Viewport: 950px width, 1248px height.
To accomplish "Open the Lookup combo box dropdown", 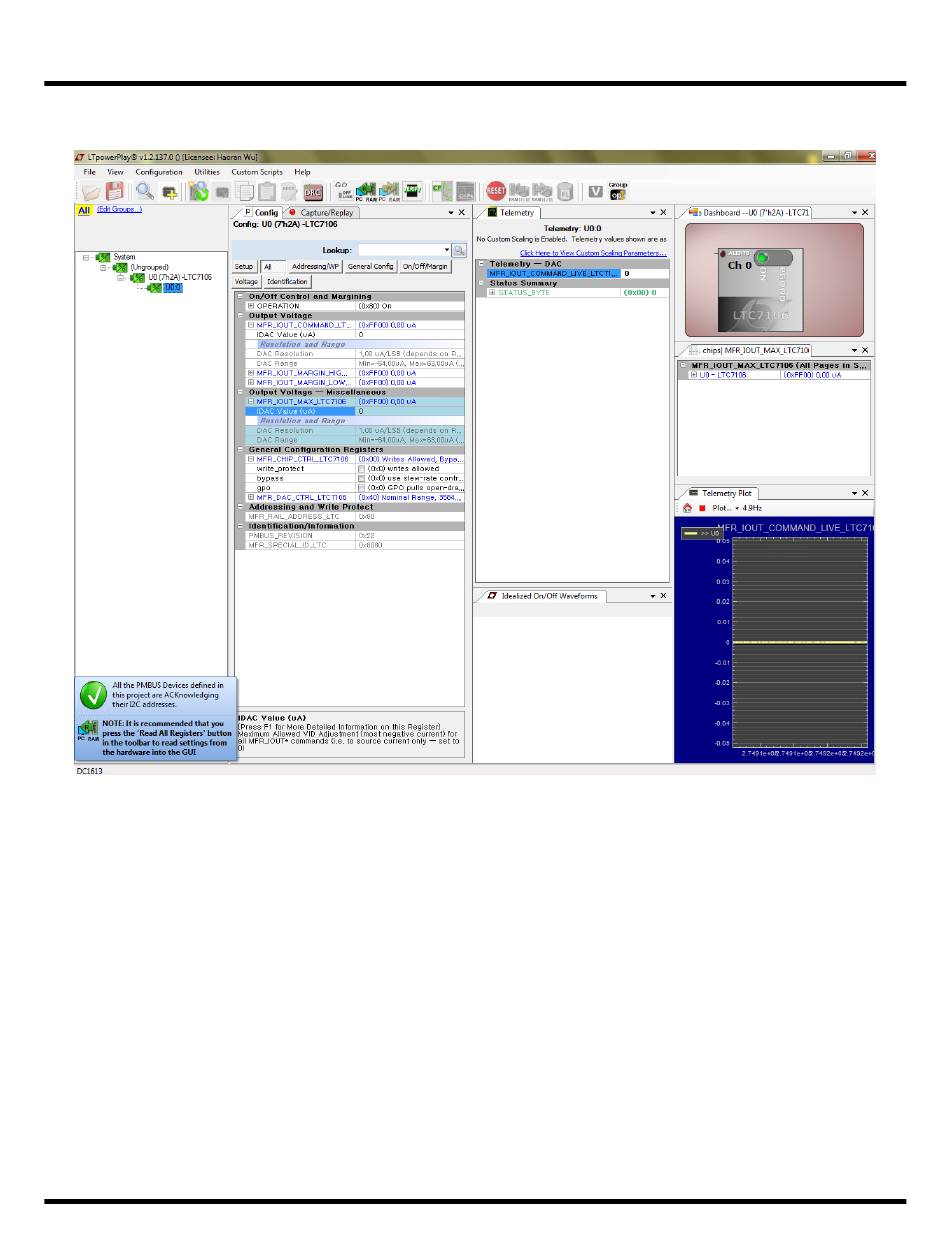I will (x=446, y=250).
